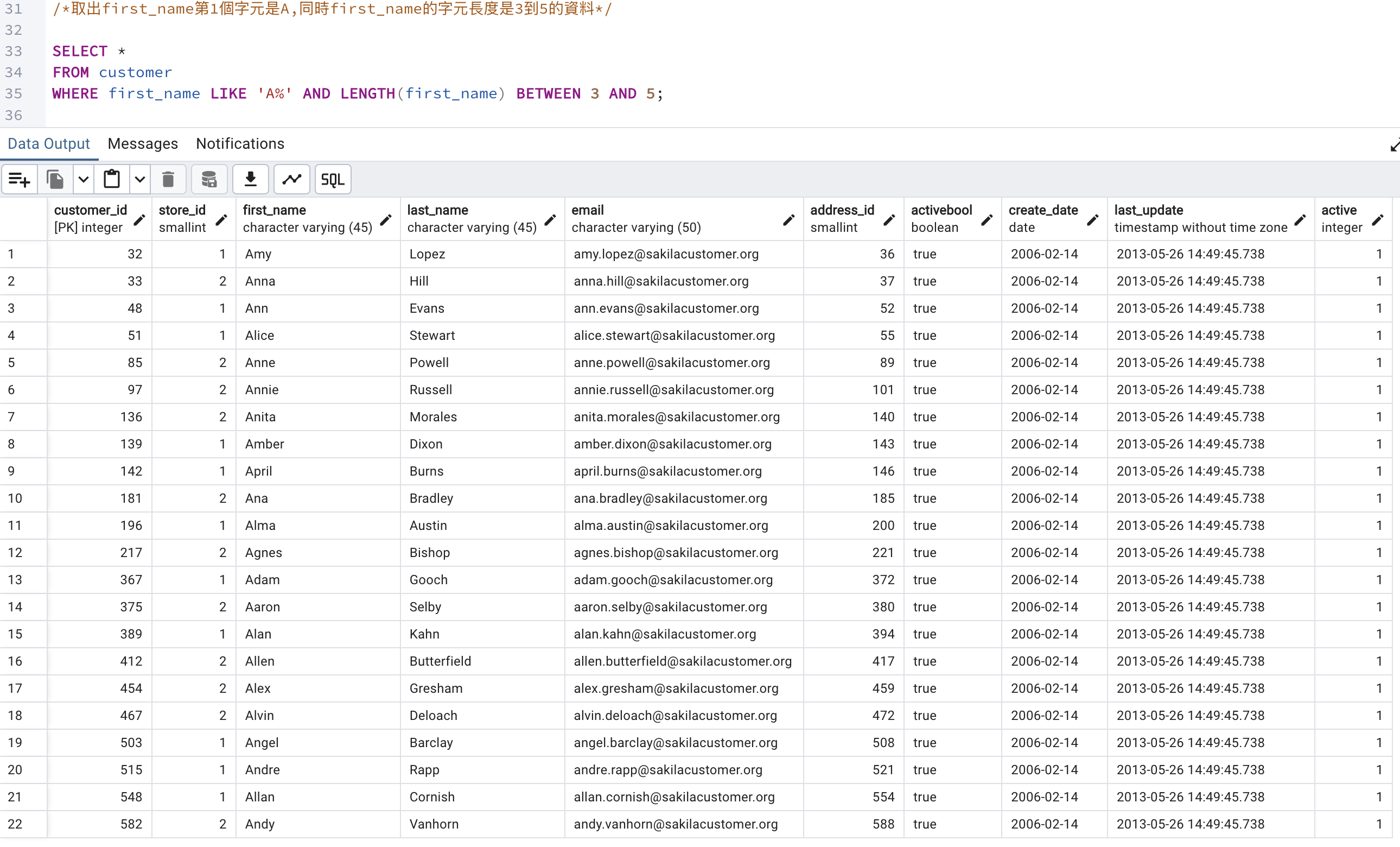
Task: Click the Download results icon
Action: tap(250, 180)
